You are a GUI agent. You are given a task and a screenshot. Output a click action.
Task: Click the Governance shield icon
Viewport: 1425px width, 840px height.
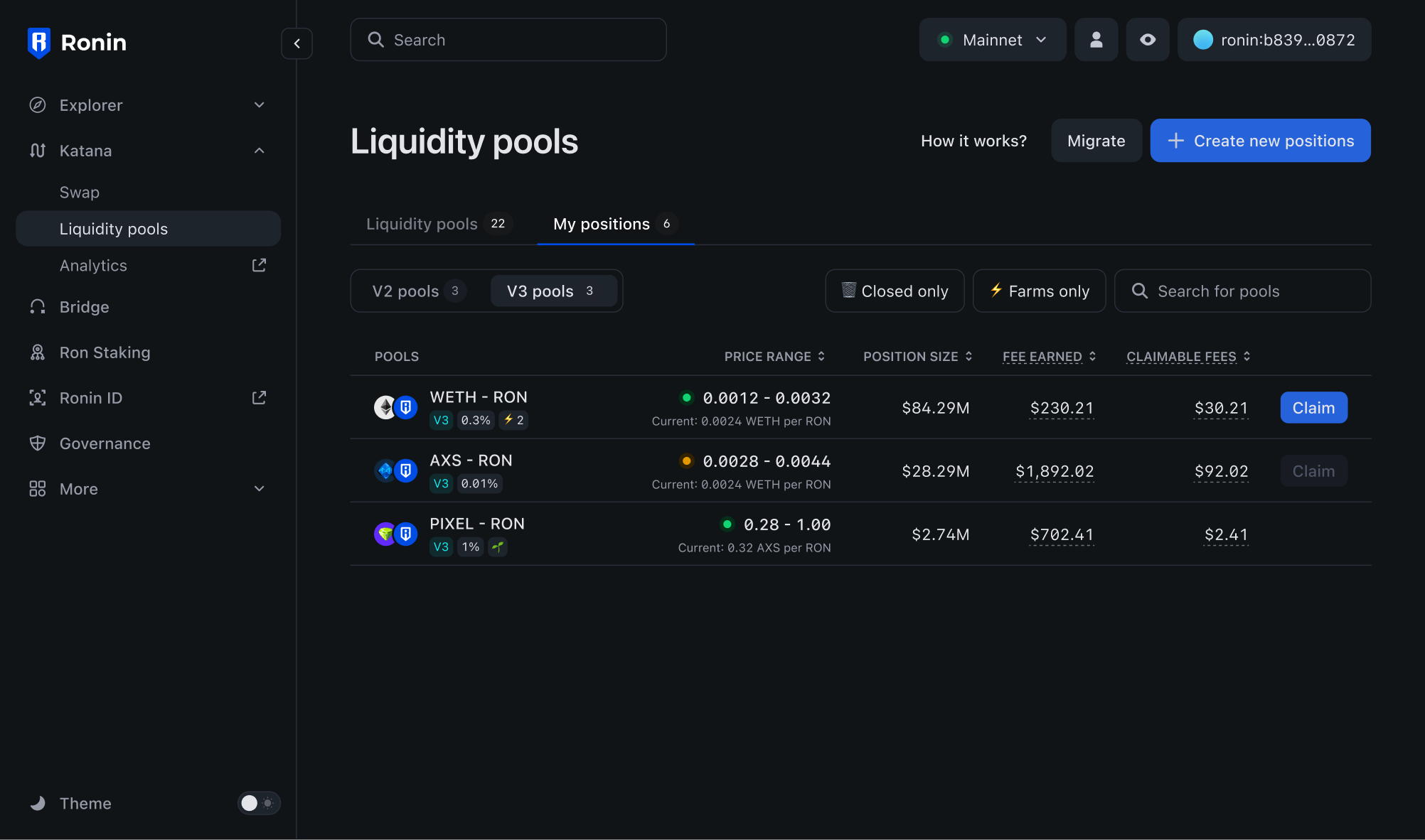coord(38,443)
